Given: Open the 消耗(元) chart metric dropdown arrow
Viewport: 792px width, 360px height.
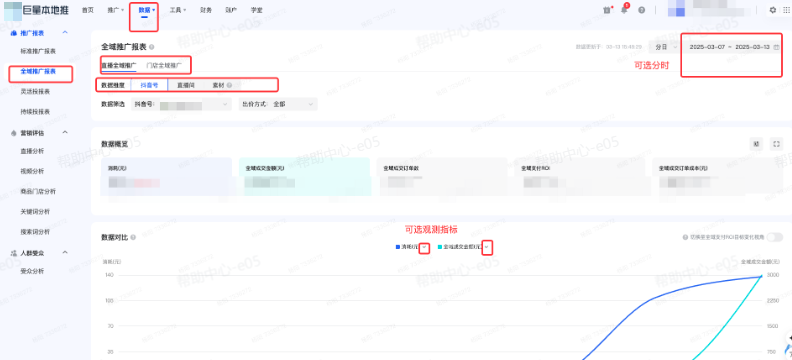Looking at the screenshot, I should [425, 247].
